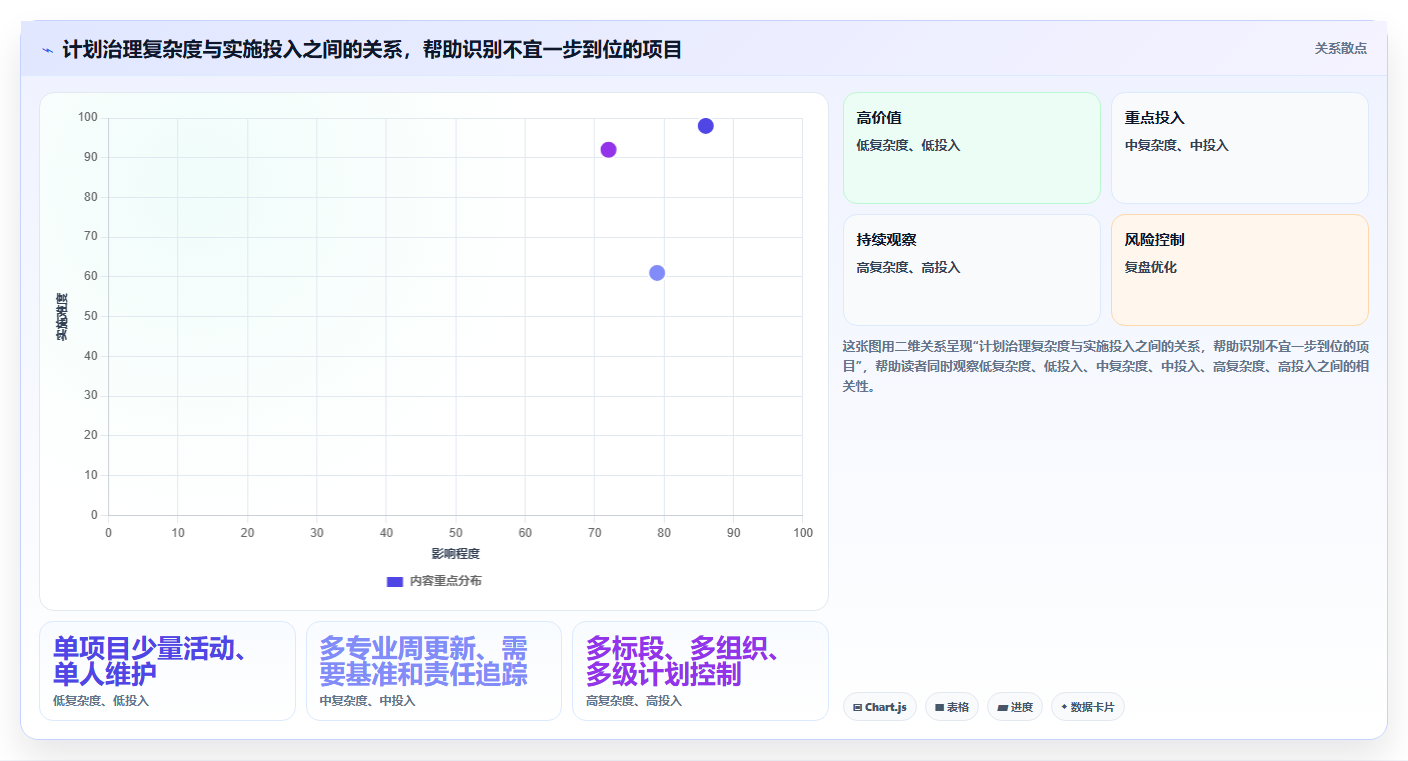
Task: Select the light blue scatter point near 61
Action: point(657,273)
